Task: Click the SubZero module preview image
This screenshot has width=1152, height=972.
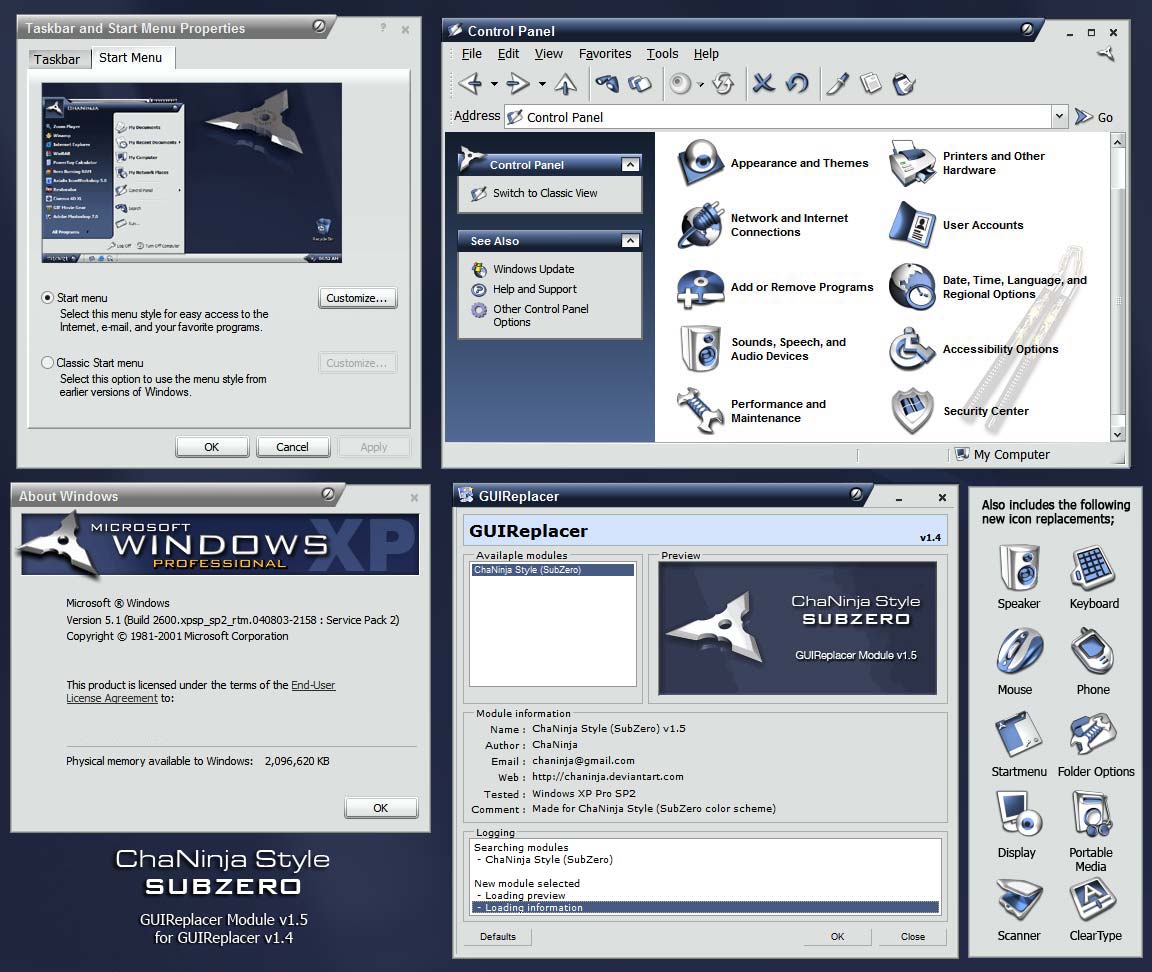Action: pyautogui.click(x=797, y=628)
